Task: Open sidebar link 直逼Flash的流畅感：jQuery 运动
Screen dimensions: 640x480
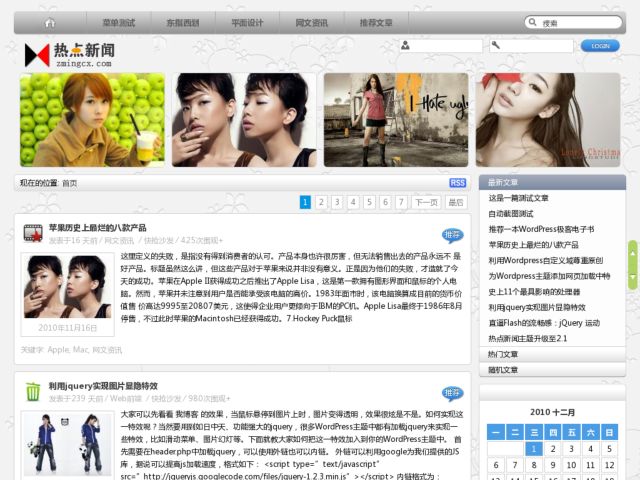Action: (544, 323)
